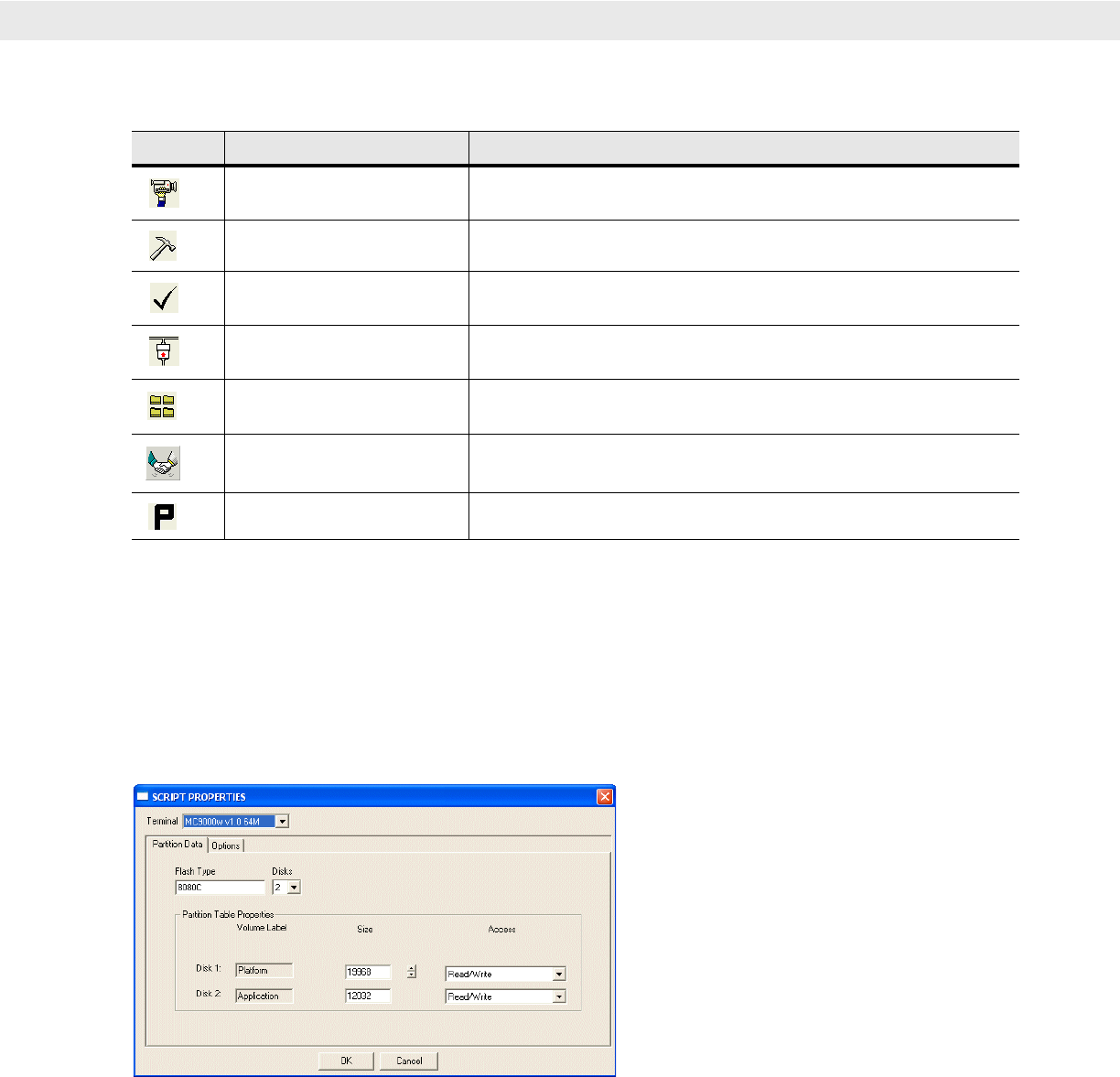
Task: Click the four yellow folders tile icon
Action: point(163,406)
